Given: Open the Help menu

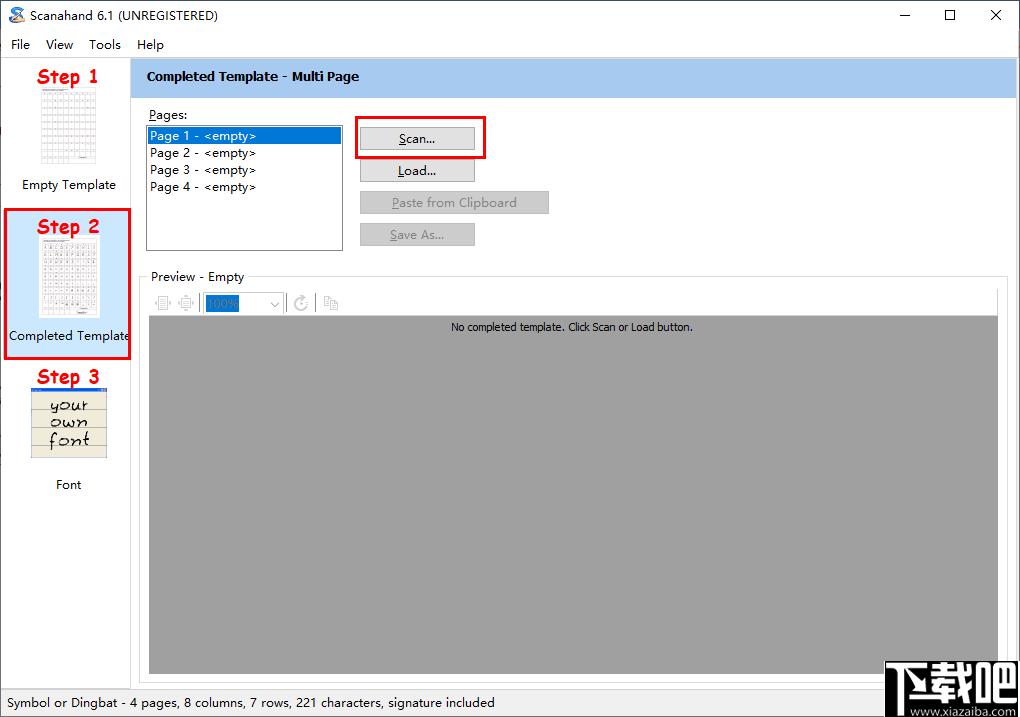Looking at the screenshot, I should click(x=150, y=44).
